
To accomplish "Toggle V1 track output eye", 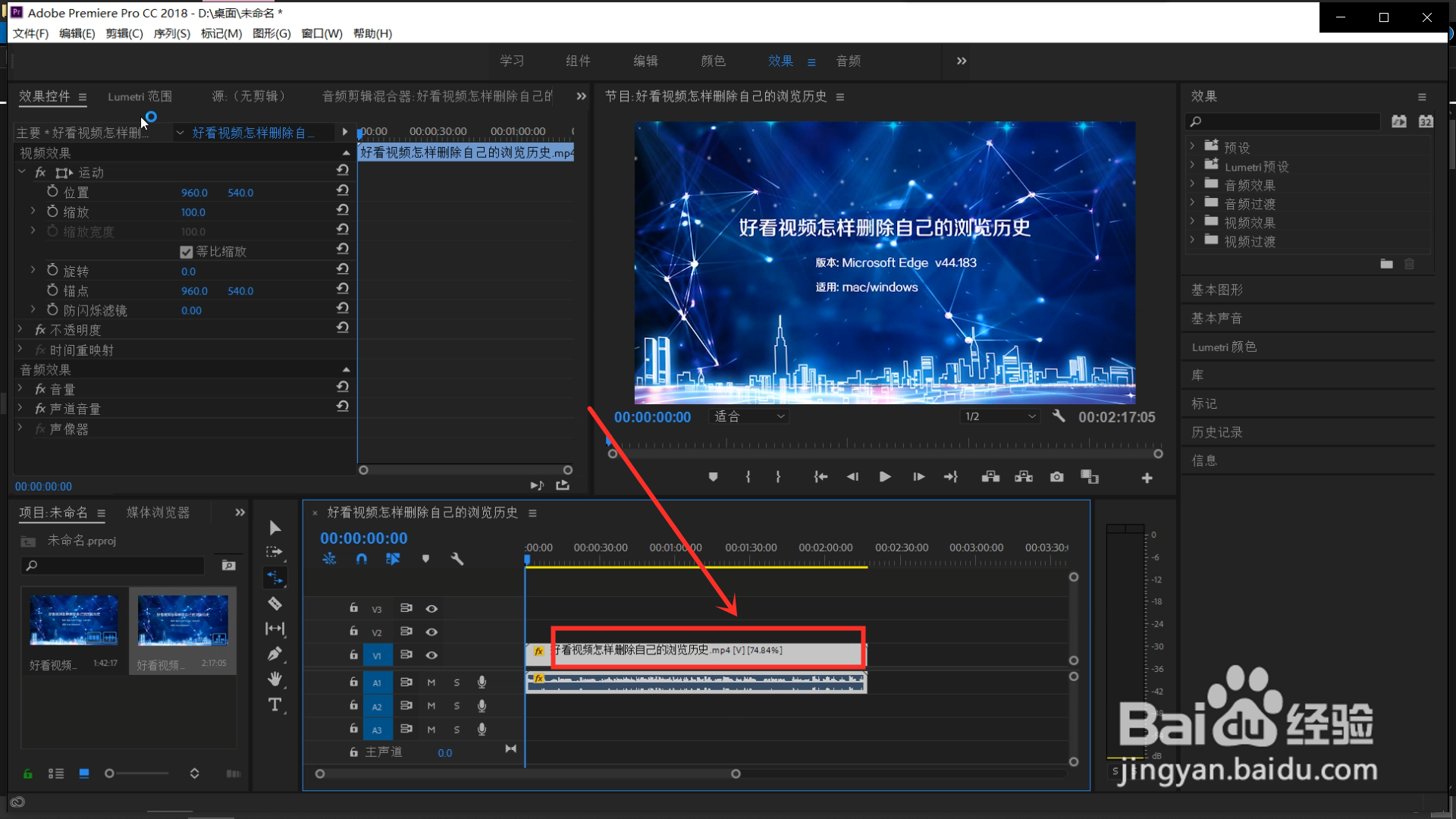I will click(431, 655).
